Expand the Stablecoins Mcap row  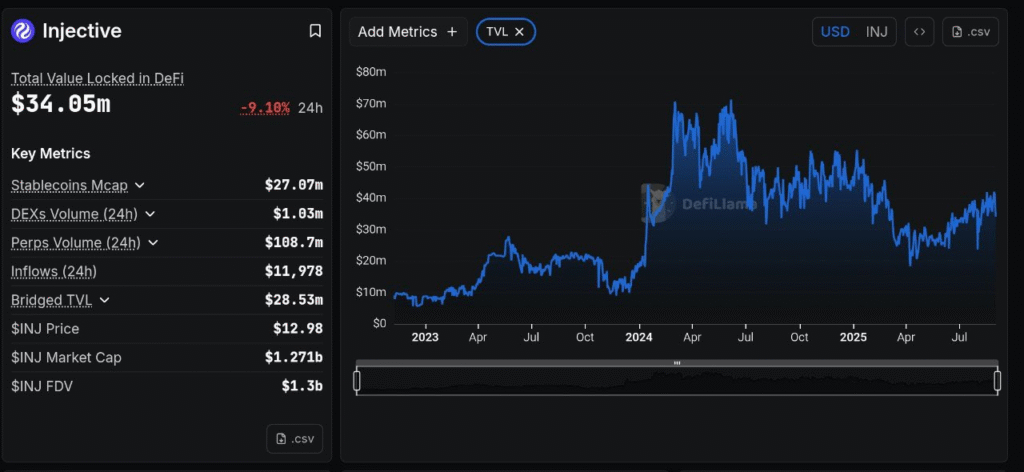coord(140,186)
